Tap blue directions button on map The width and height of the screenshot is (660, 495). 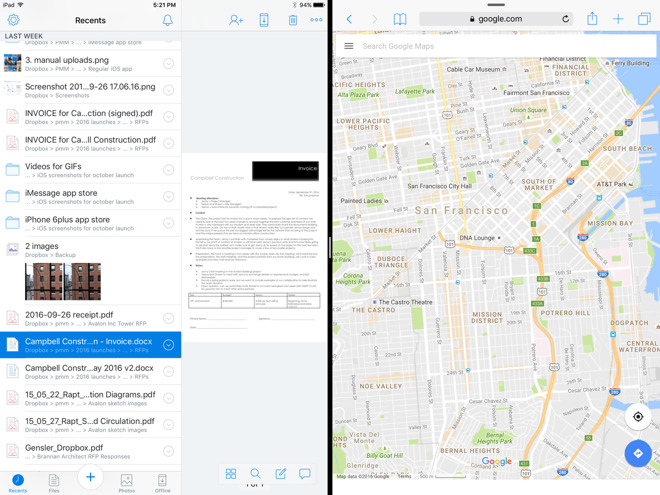(x=638, y=453)
